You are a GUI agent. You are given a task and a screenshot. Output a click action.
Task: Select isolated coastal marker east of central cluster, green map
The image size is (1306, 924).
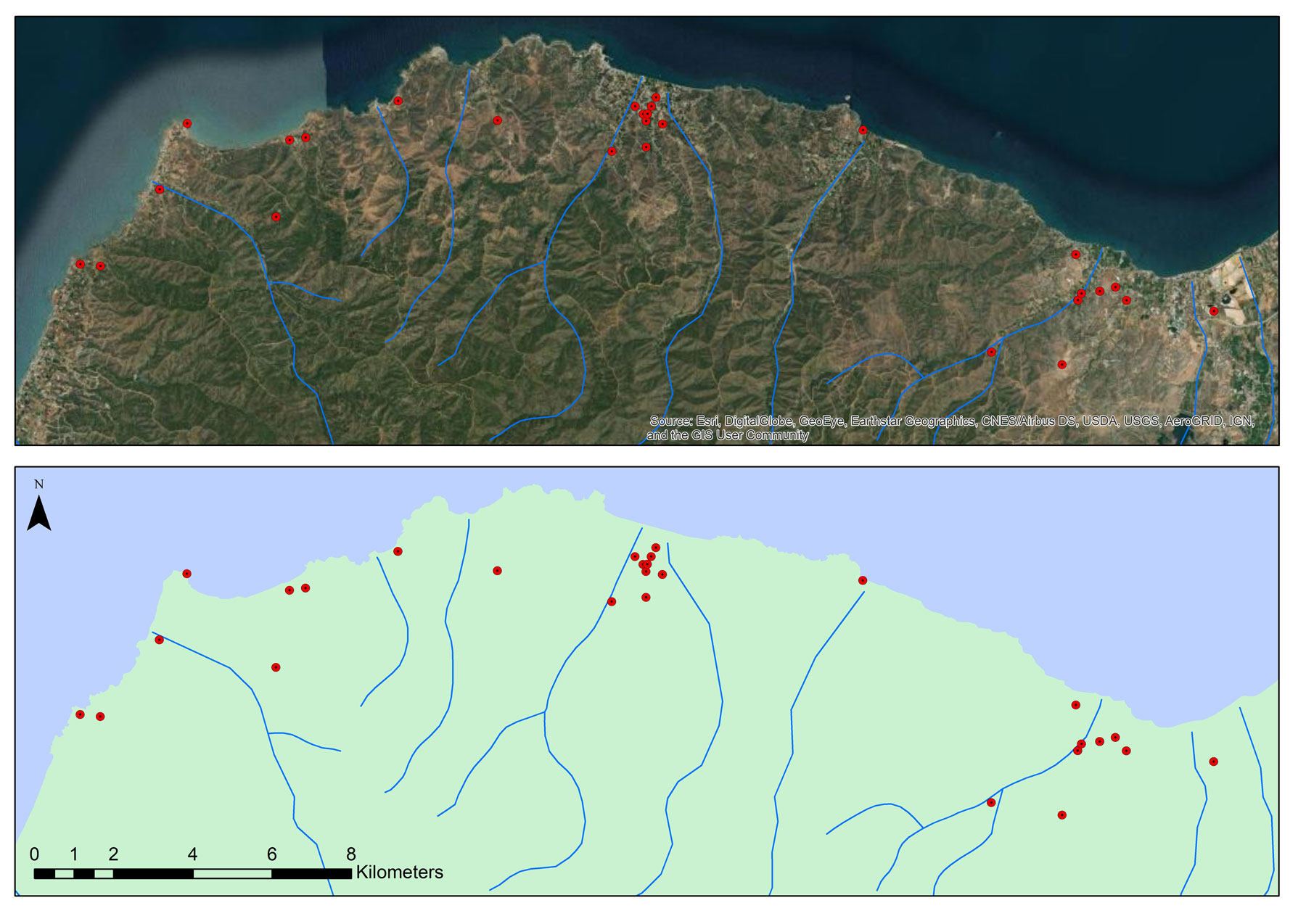pos(862,580)
